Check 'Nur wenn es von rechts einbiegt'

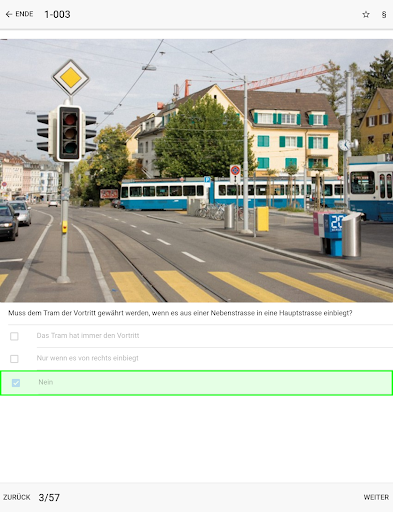[14, 359]
